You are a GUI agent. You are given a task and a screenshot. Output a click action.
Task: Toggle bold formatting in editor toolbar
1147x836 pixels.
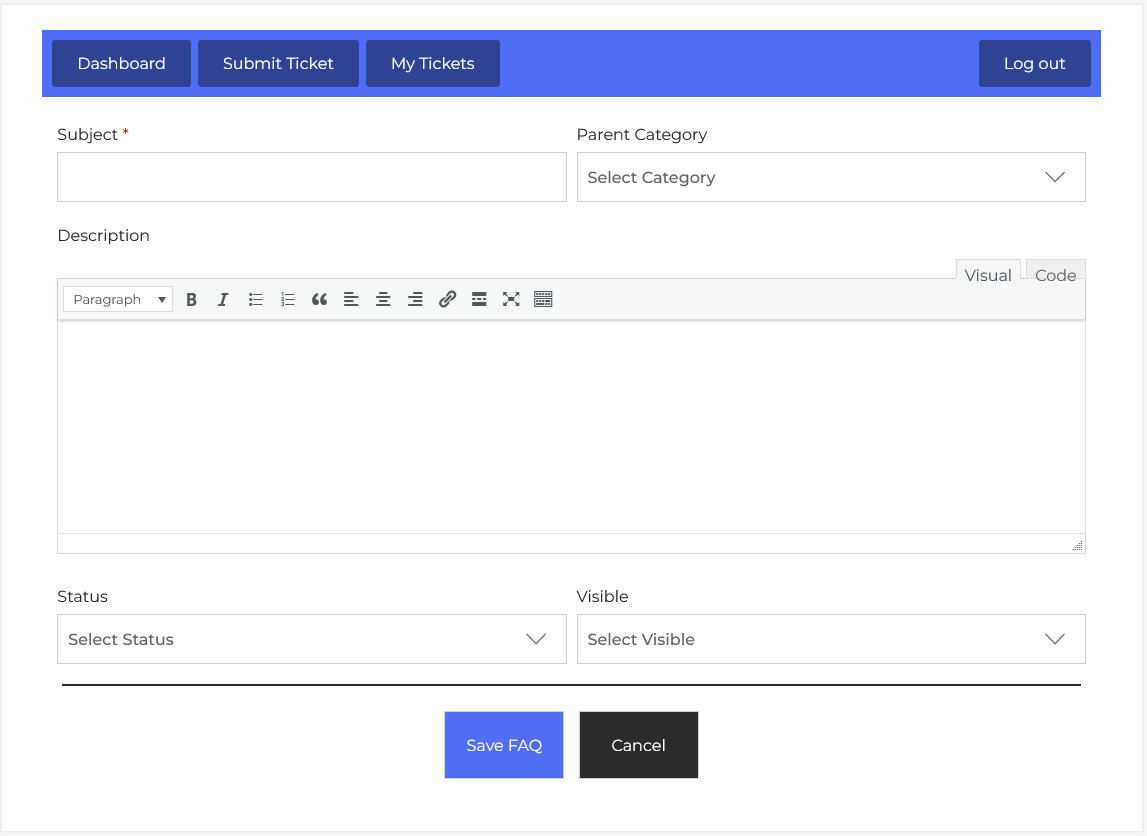[x=192, y=299]
